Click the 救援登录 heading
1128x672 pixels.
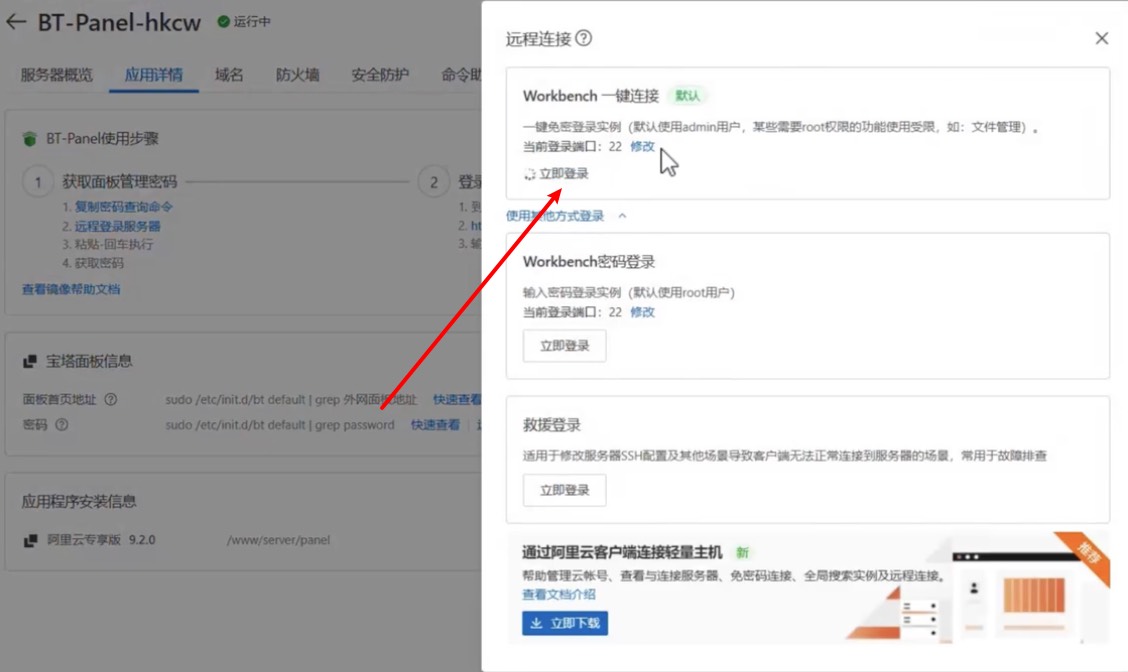552,425
